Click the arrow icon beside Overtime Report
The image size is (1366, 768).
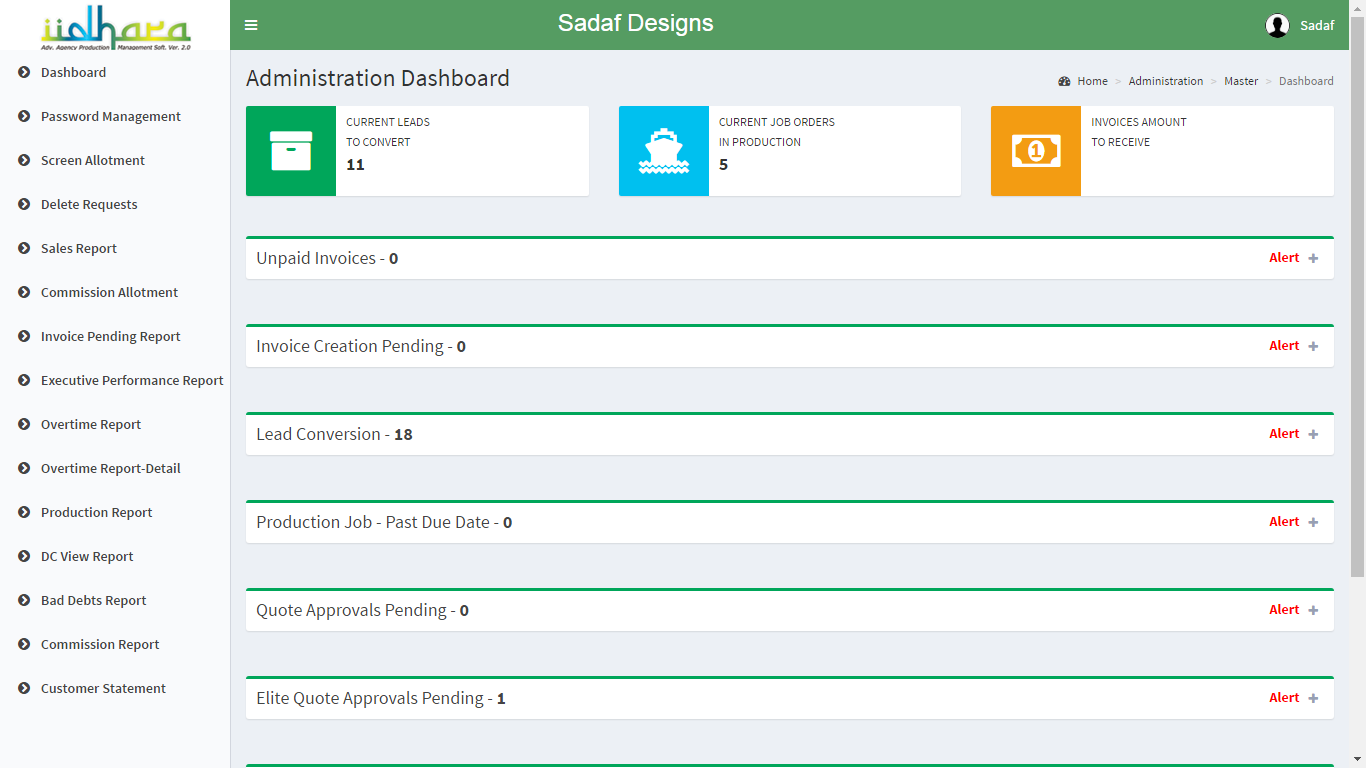[x=24, y=424]
